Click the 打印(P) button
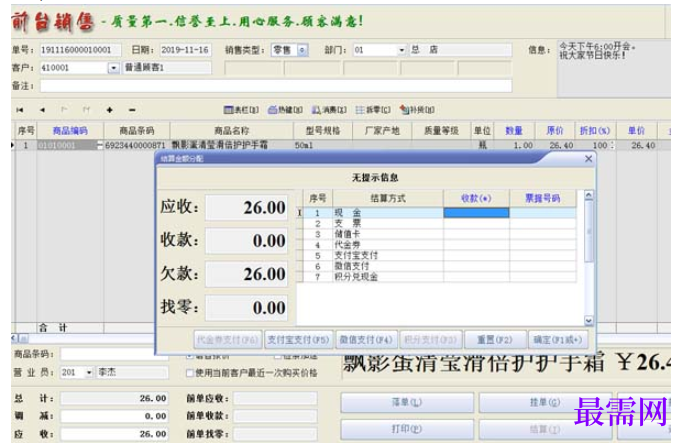 [407, 429]
